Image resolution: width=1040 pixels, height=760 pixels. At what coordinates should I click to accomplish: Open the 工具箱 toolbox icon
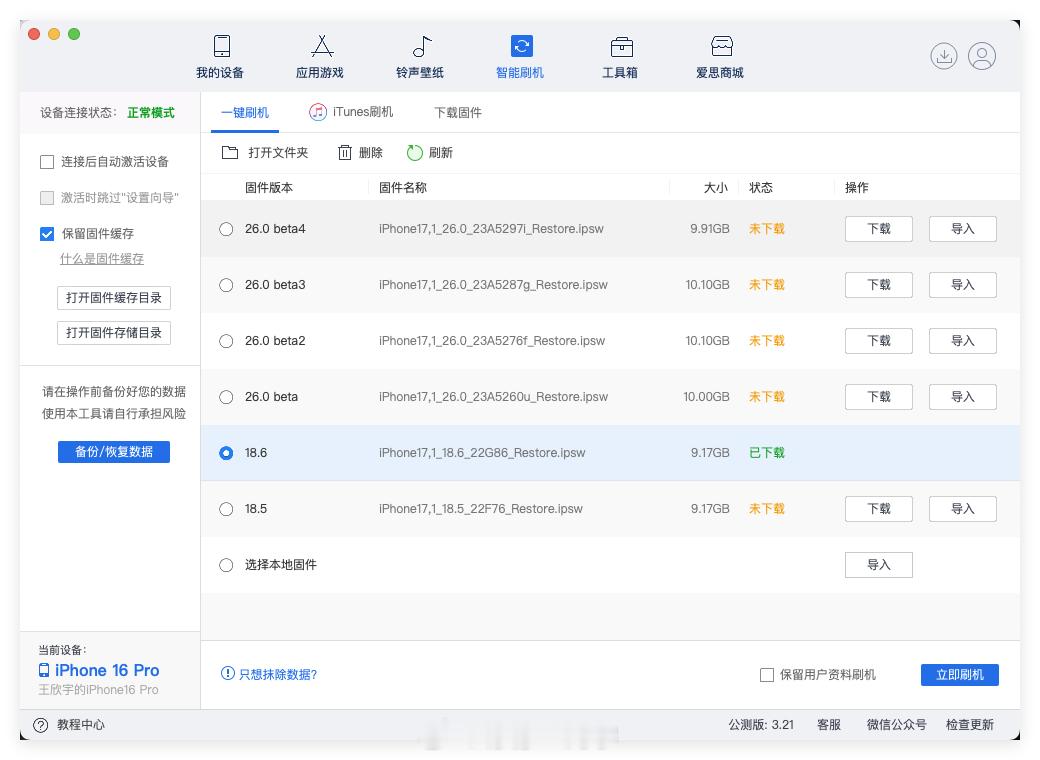[621, 46]
